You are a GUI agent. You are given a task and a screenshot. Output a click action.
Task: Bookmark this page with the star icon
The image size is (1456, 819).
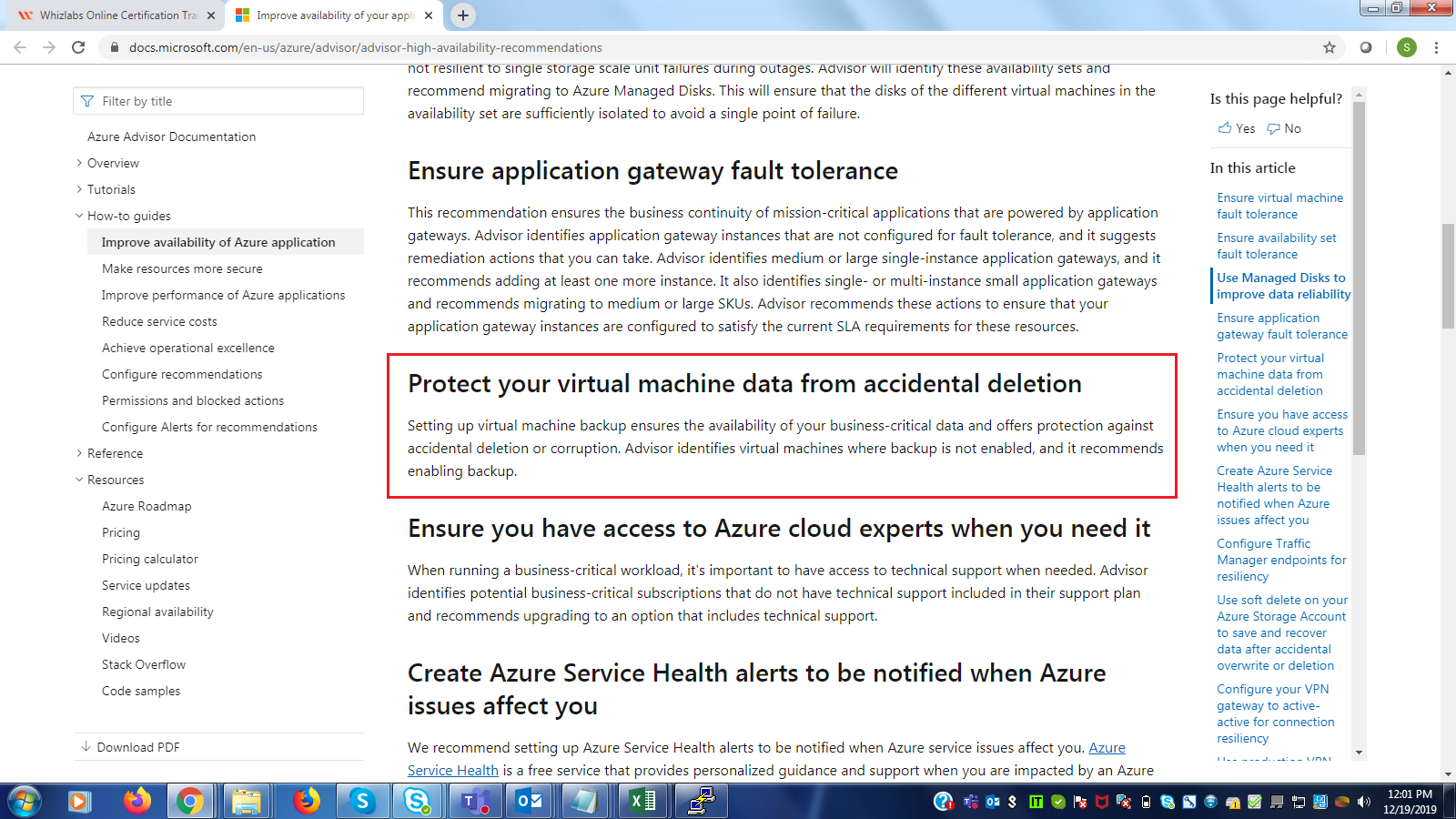(x=1330, y=47)
